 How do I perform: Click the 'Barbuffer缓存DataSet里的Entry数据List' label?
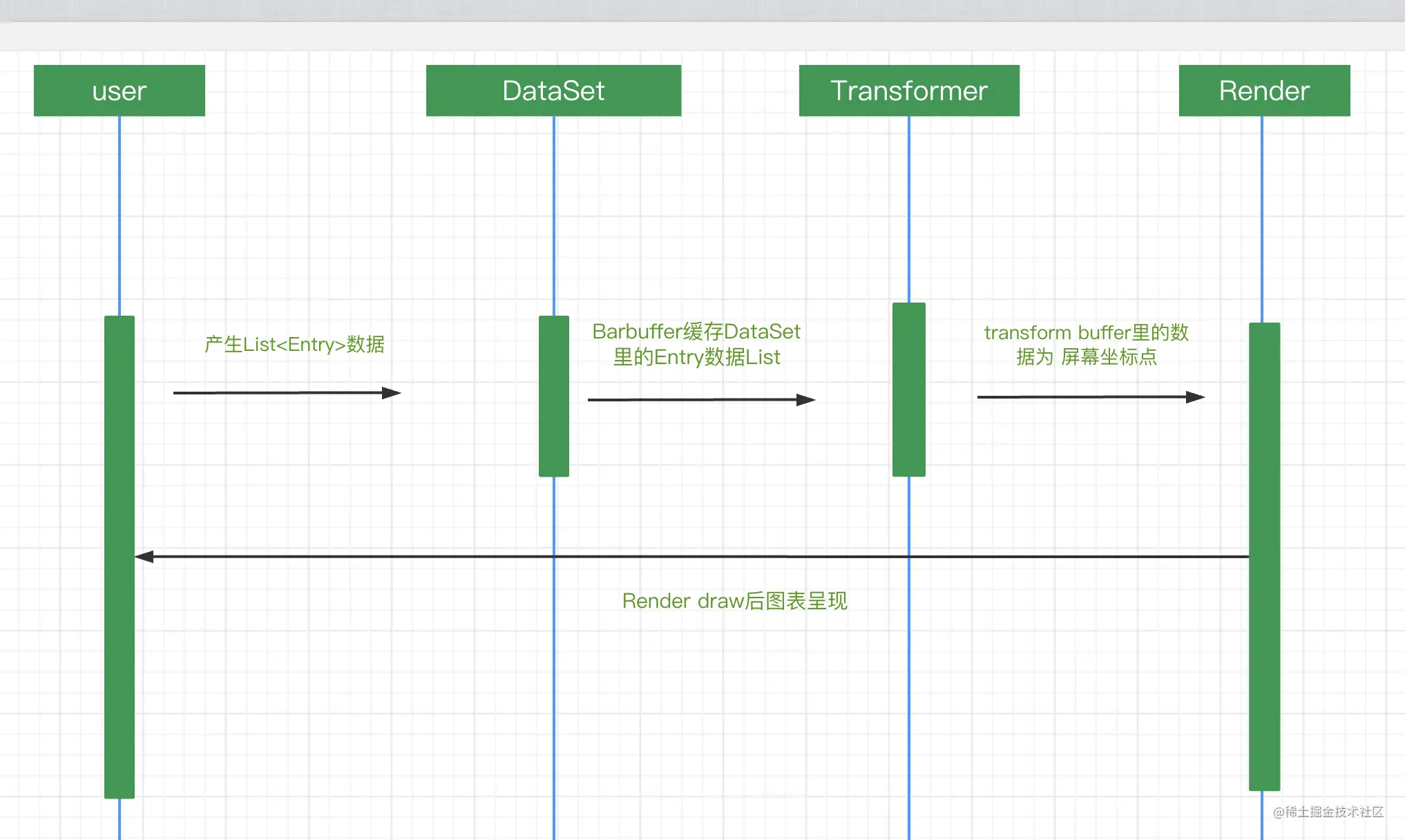(696, 344)
